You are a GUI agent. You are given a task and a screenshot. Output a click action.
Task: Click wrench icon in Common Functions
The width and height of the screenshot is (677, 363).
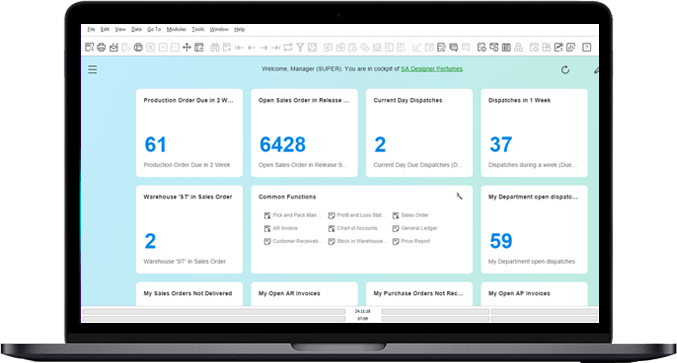pos(459,196)
